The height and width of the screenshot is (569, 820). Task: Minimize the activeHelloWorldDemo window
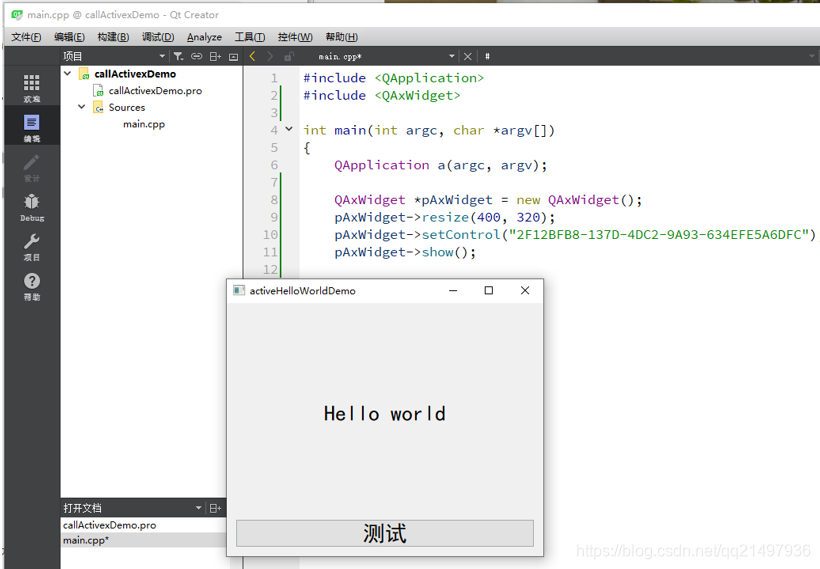point(453,290)
